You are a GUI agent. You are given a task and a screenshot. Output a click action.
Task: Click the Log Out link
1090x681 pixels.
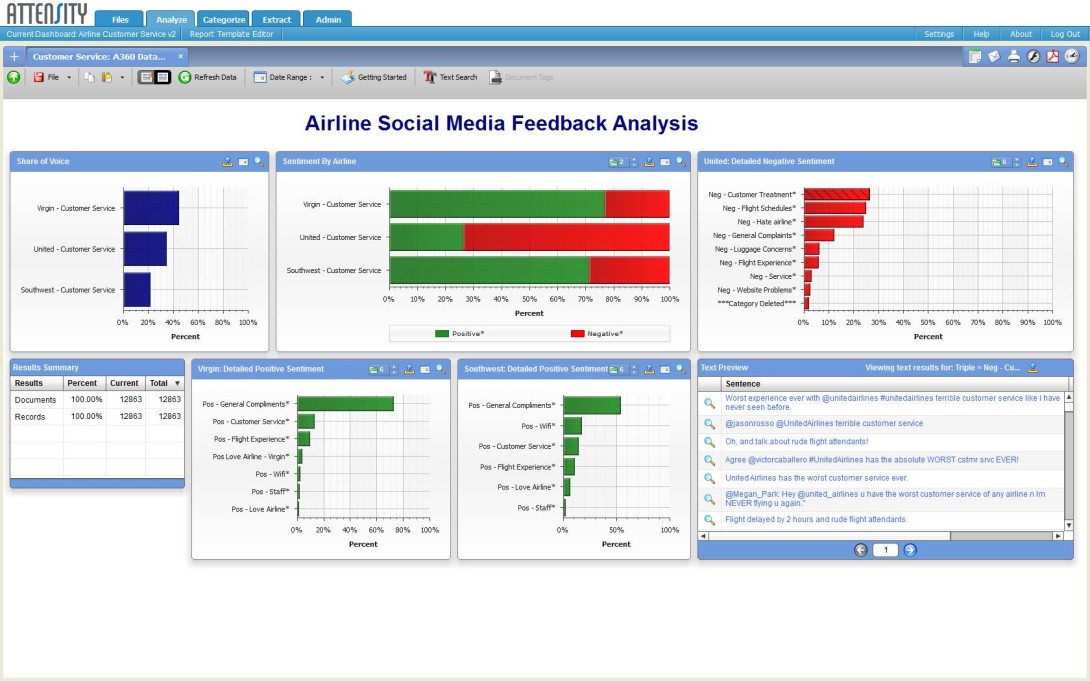(1064, 34)
